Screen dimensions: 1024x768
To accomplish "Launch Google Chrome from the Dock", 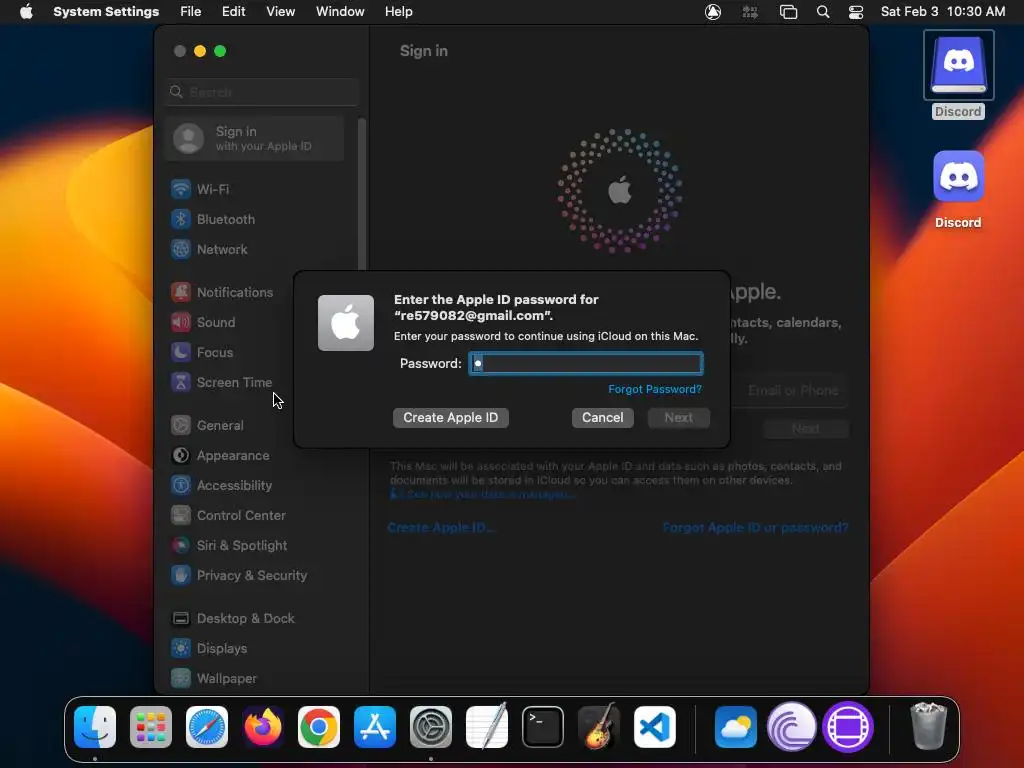I will click(x=319, y=727).
